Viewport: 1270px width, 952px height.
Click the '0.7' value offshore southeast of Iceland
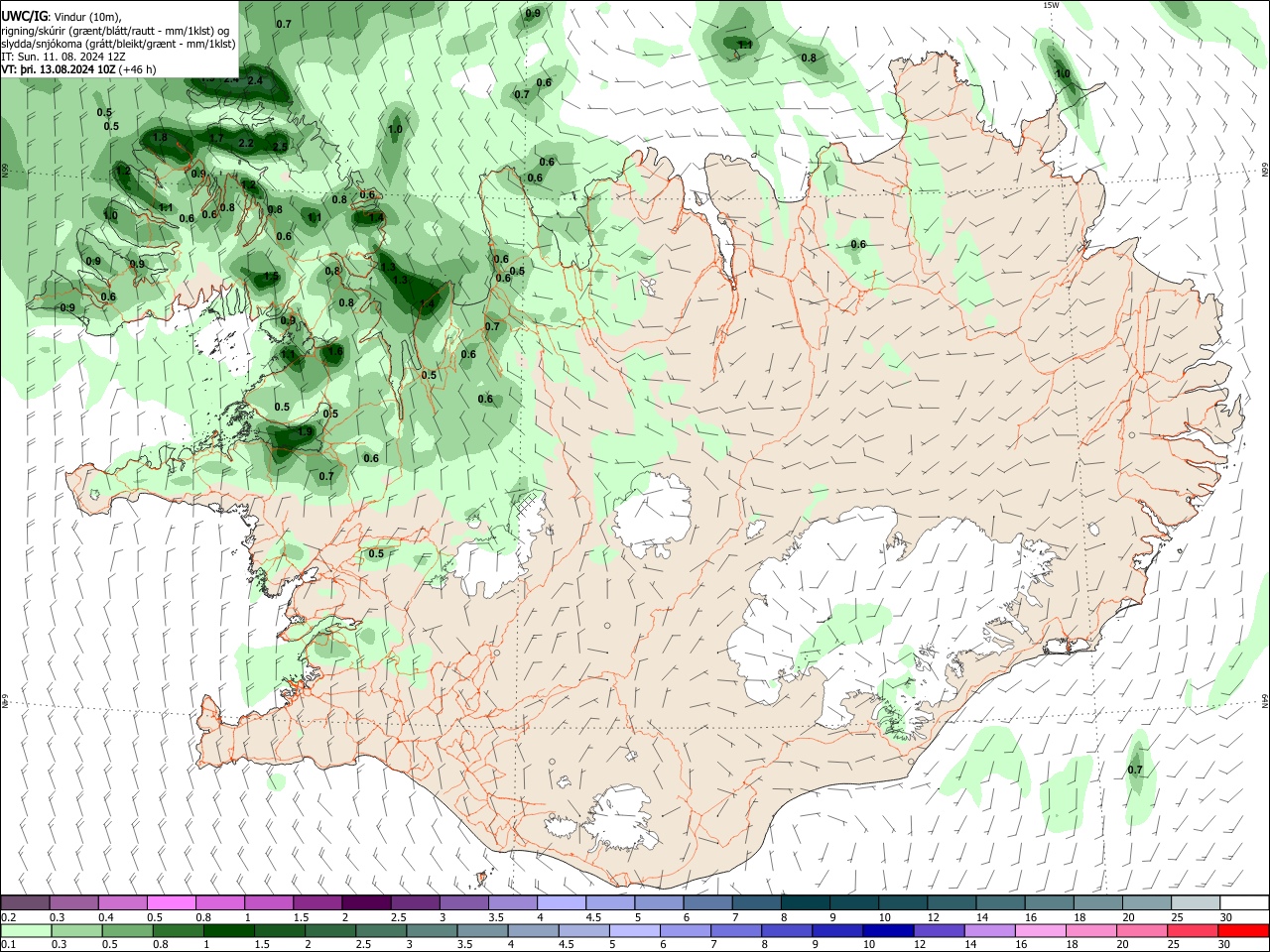[1135, 770]
